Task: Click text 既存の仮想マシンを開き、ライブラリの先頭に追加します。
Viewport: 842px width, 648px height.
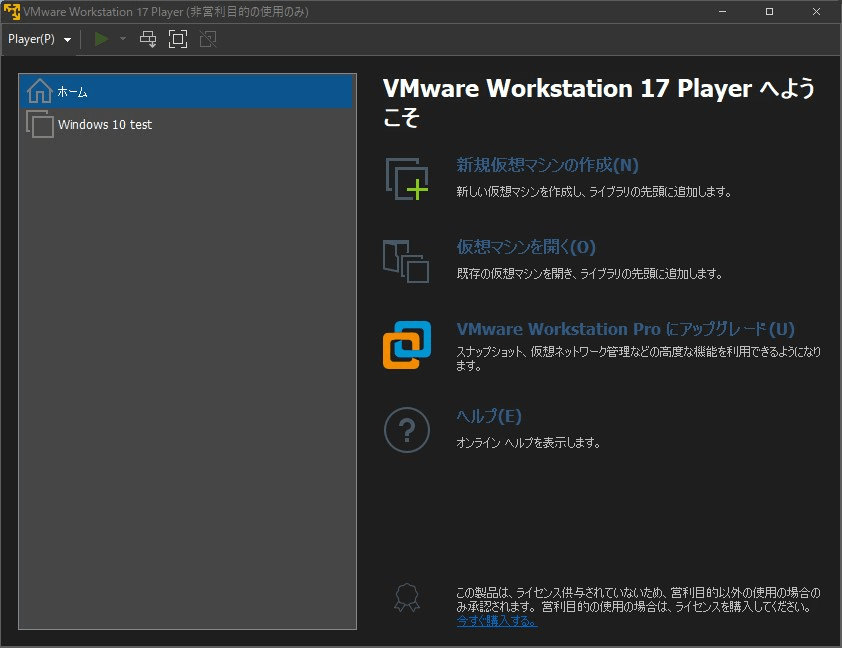Action: (589, 274)
